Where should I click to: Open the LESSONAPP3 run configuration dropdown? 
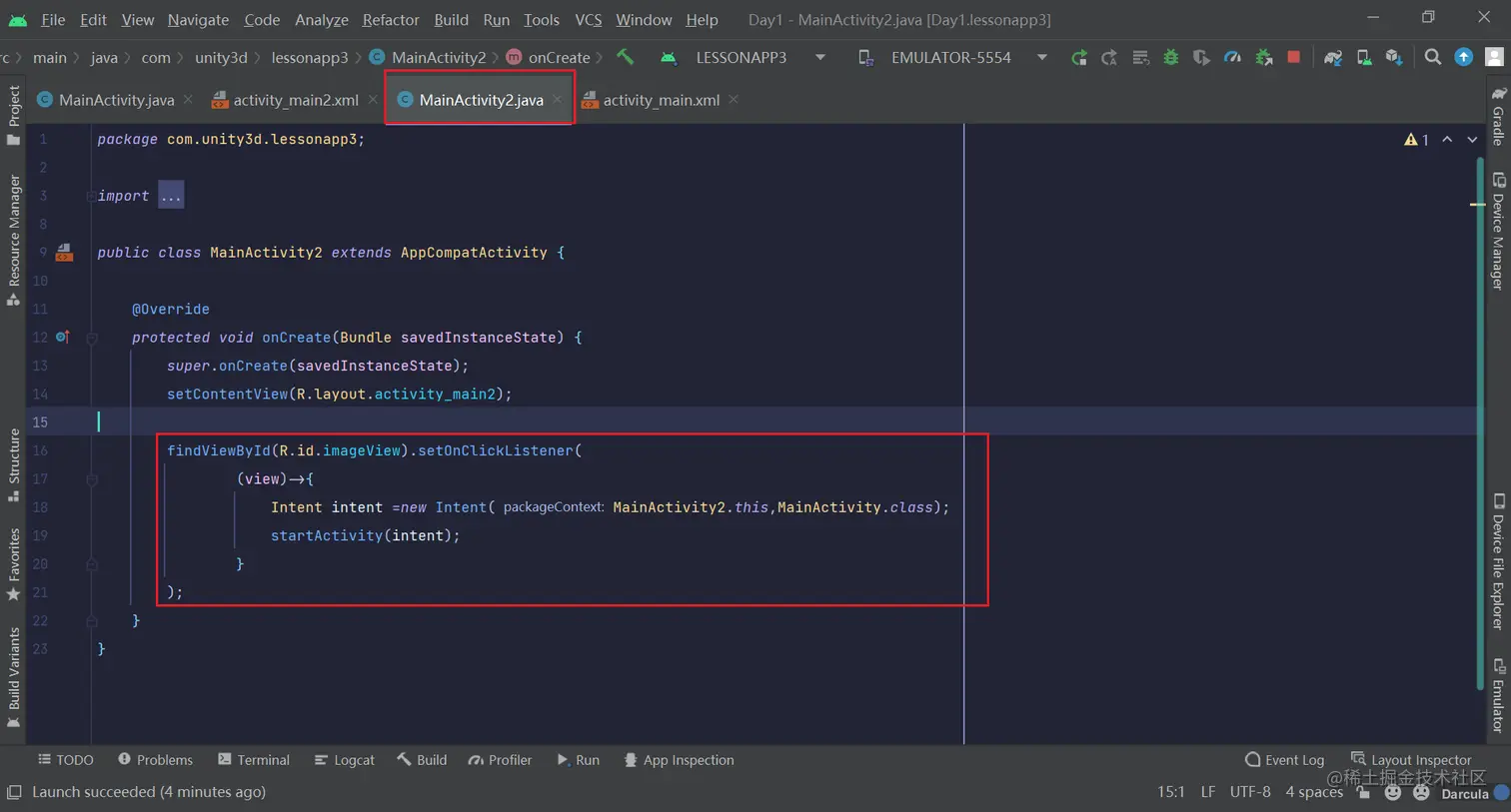(743, 57)
